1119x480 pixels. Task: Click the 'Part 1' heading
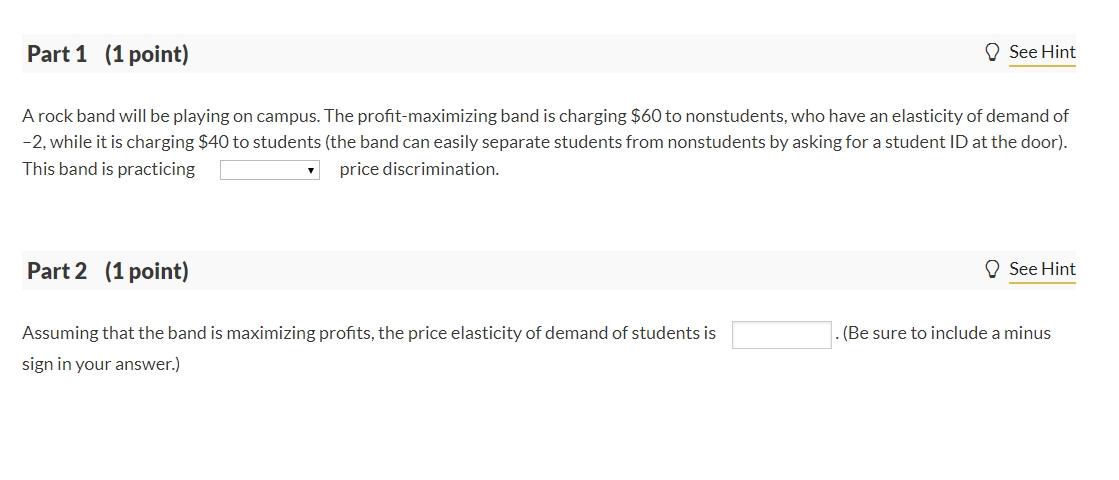pyautogui.click(x=57, y=54)
